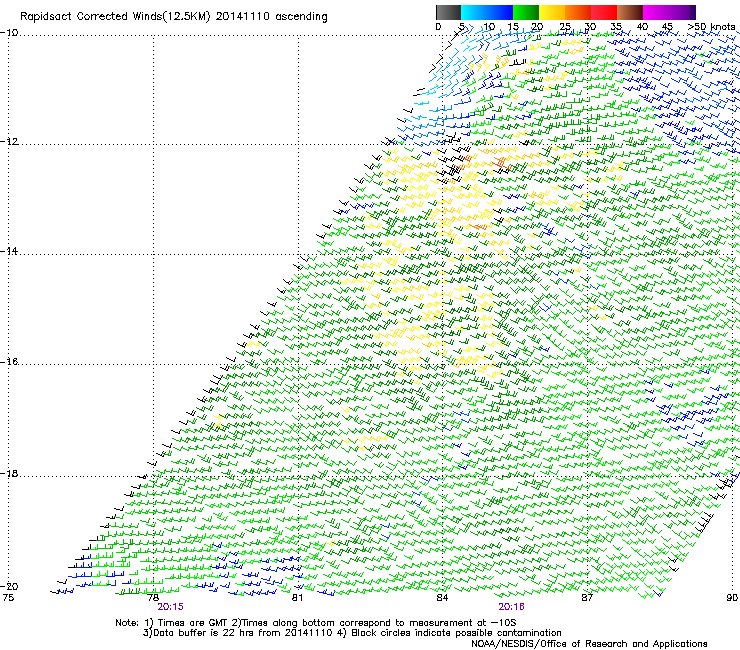Click the '-20' latitude axis label

point(9,586)
